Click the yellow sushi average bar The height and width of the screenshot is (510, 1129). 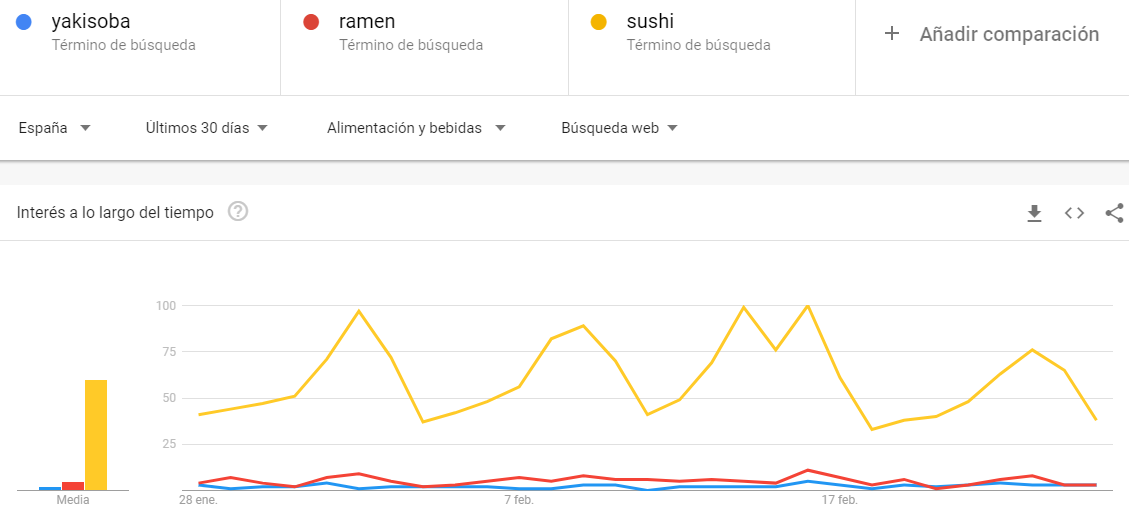(96, 435)
